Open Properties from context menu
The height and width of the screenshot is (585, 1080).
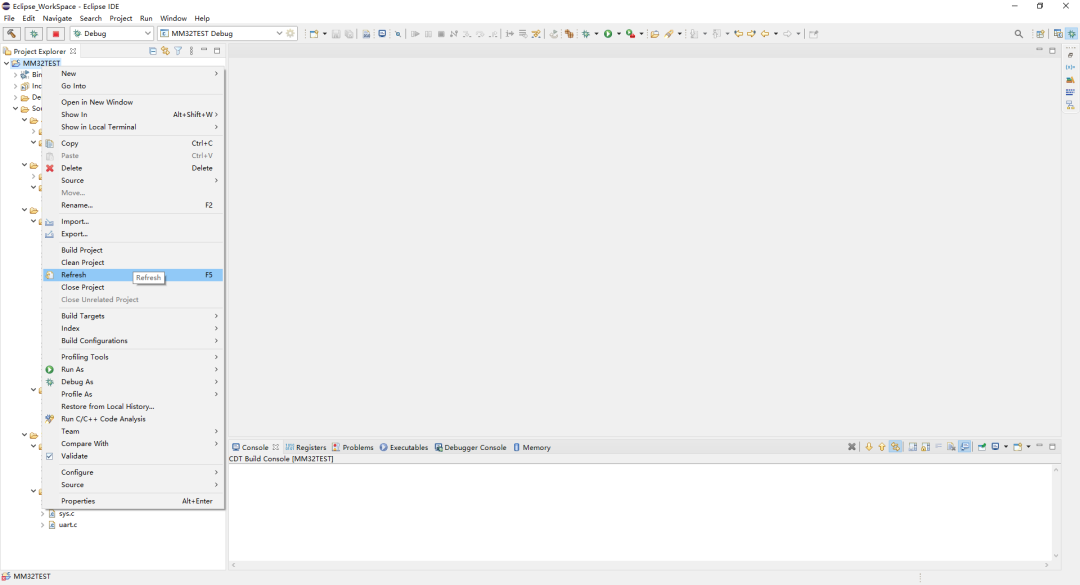coord(134,502)
